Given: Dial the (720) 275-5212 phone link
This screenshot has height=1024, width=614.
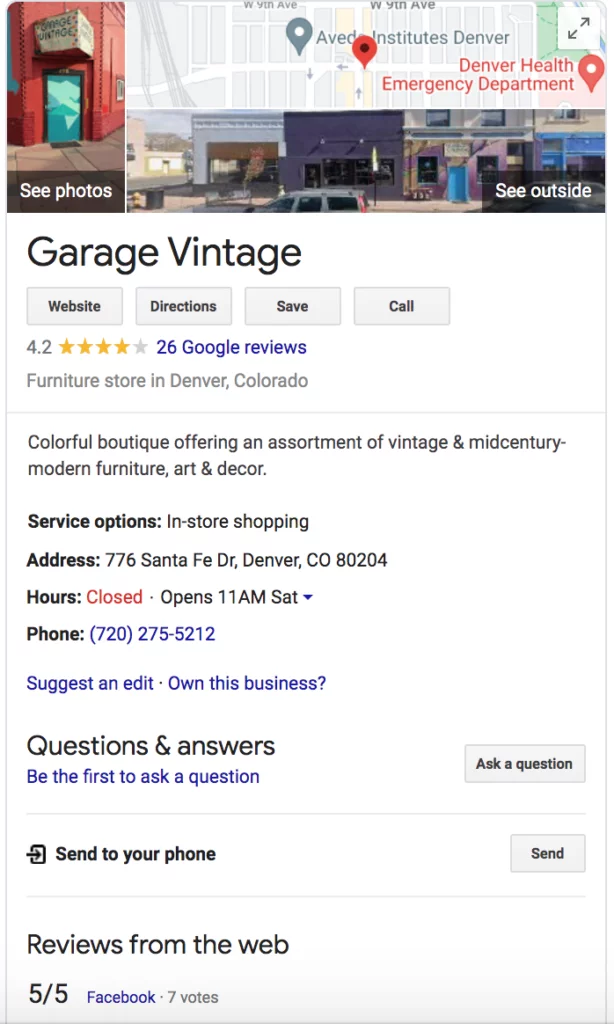Looking at the screenshot, I should (152, 634).
